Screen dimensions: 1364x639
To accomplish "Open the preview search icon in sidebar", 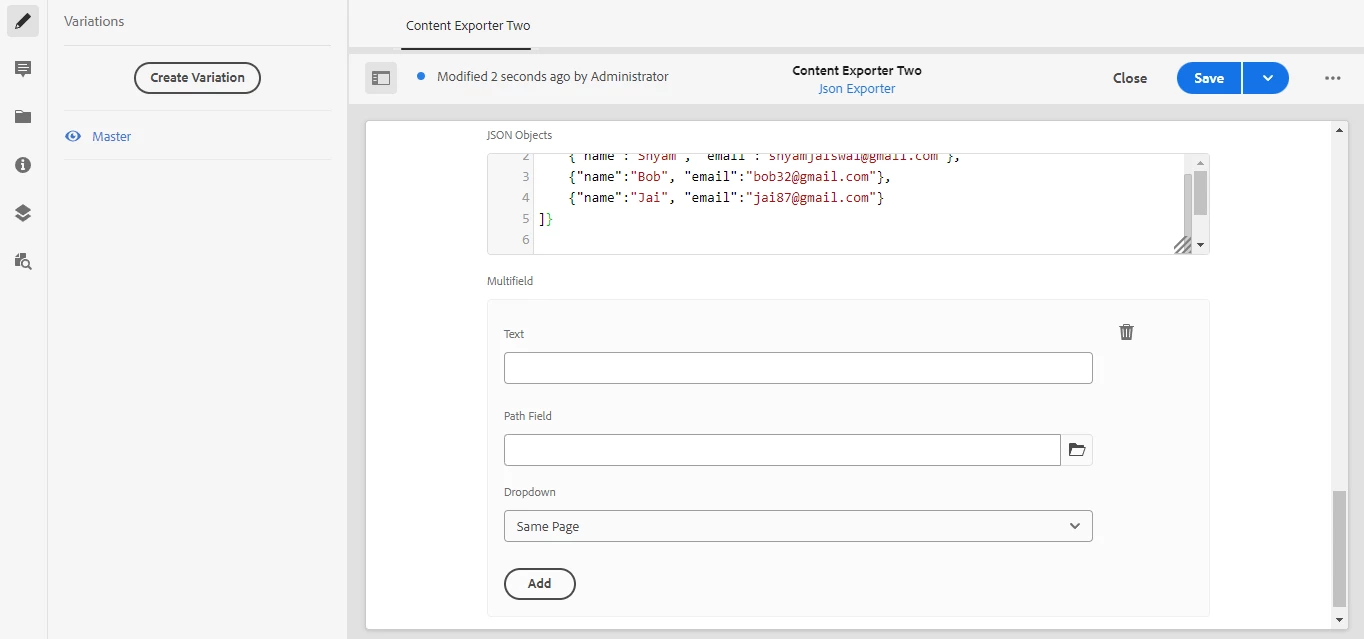I will pos(23,261).
